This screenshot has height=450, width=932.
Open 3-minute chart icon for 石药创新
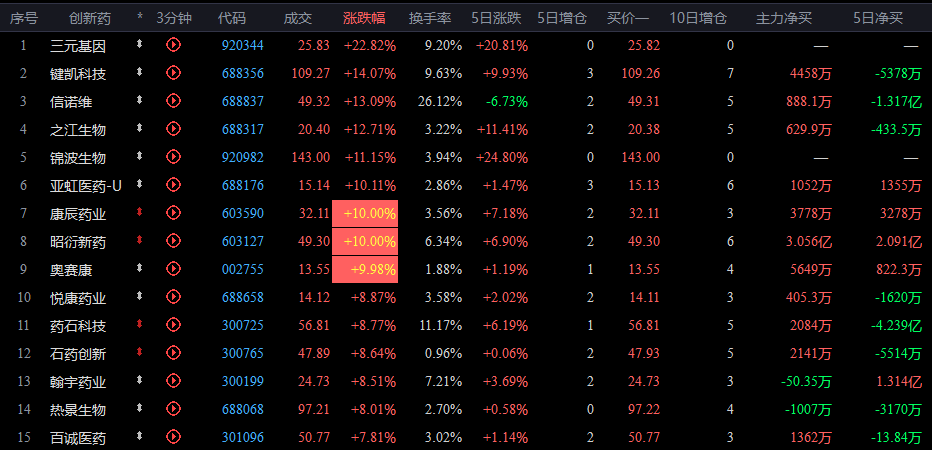tap(173, 353)
